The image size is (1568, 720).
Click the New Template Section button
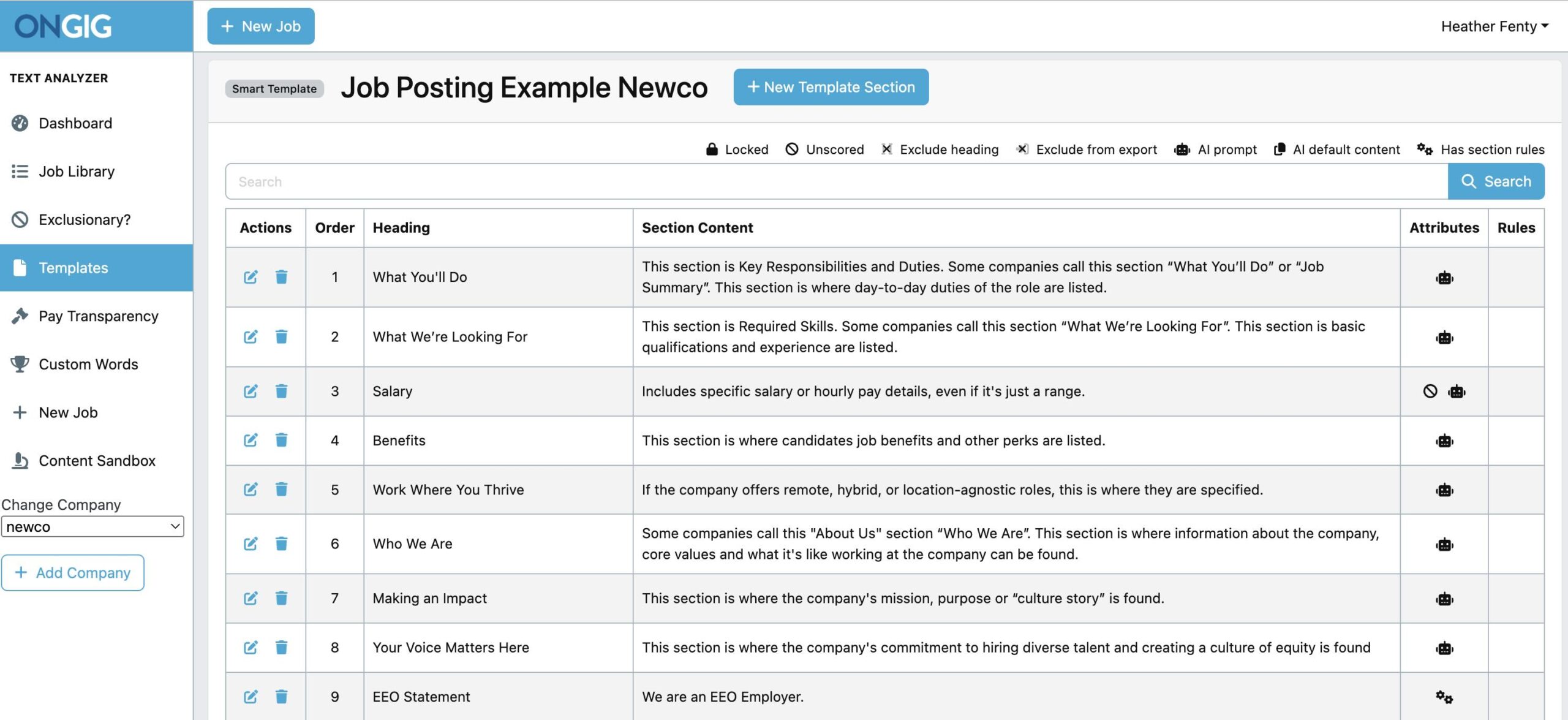tap(831, 86)
